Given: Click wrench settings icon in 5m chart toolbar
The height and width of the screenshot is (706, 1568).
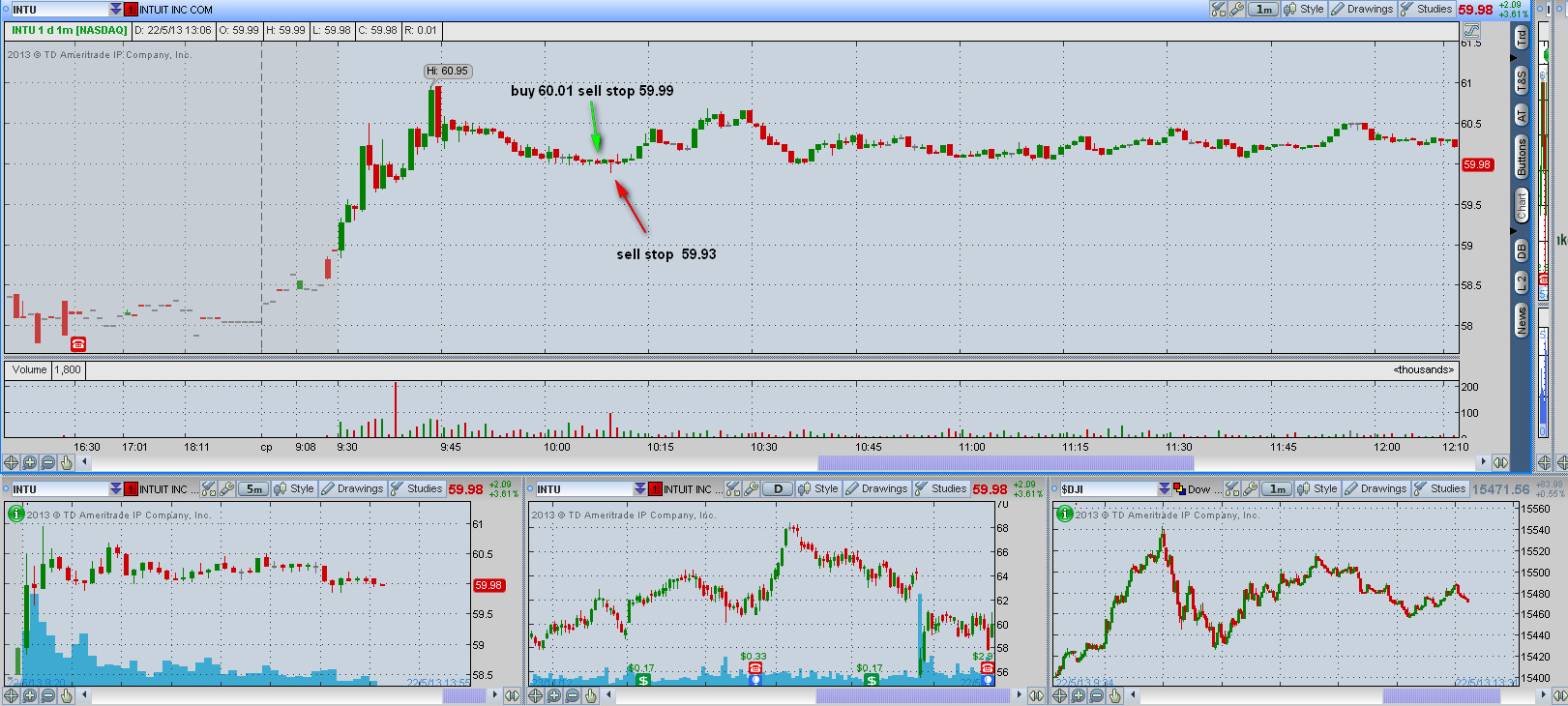Looking at the screenshot, I should coord(226,489).
